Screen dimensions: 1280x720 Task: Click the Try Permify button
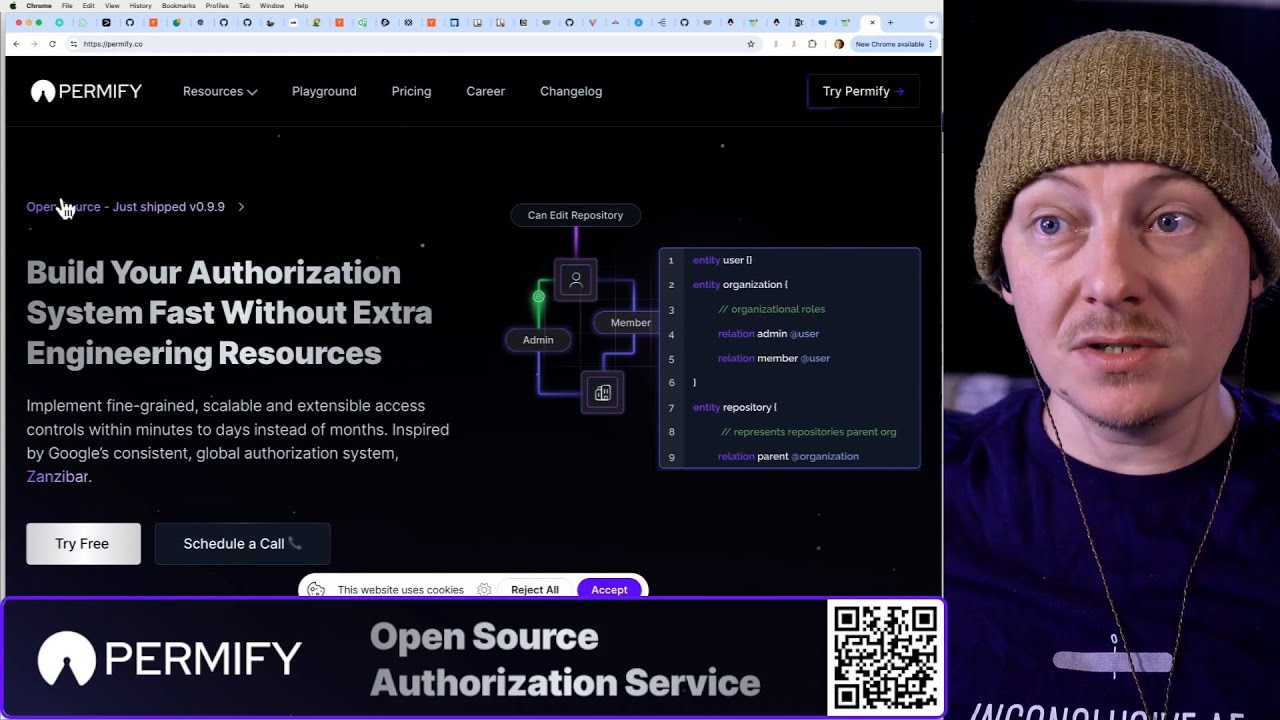[x=863, y=91]
